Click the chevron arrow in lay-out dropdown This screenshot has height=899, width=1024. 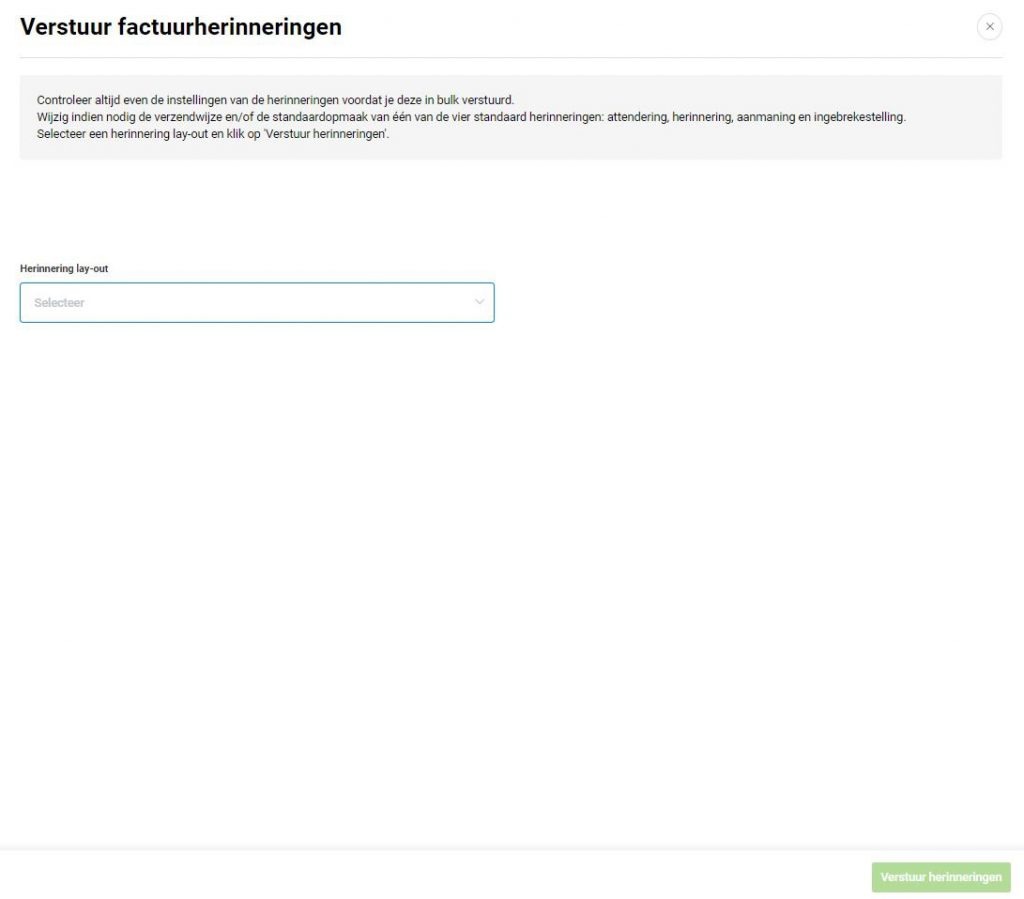(479, 302)
